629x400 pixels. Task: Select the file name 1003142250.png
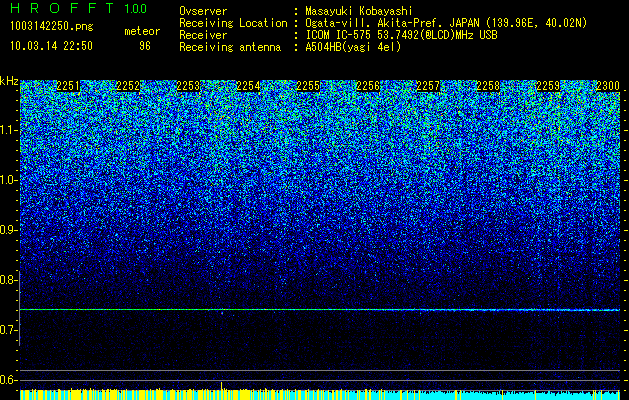[52, 27]
